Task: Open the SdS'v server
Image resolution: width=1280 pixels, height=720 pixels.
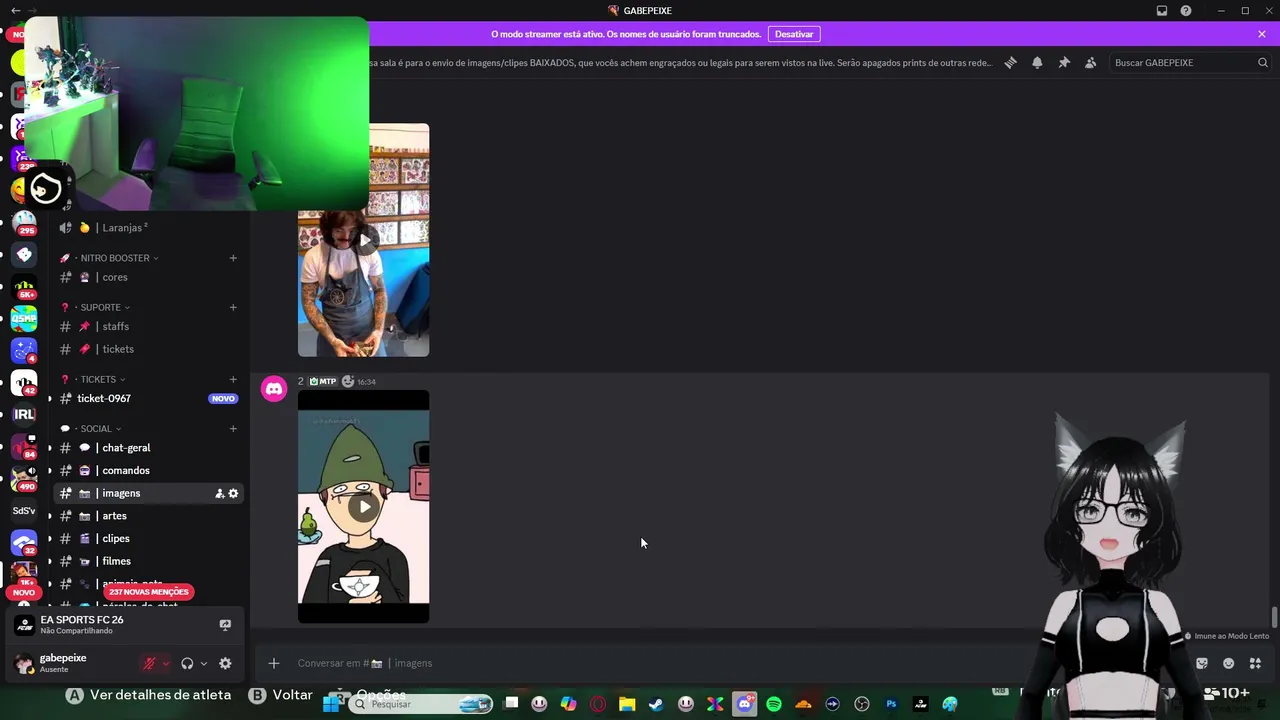Action: [x=24, y=511]
